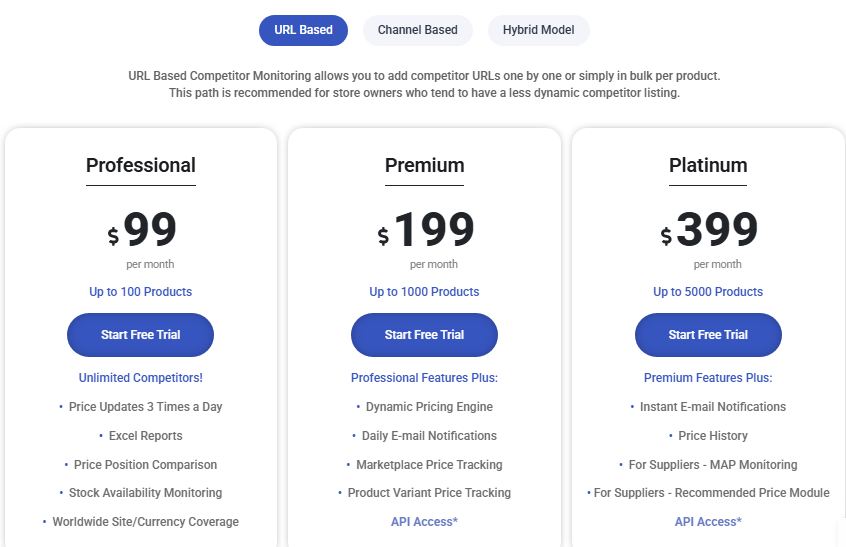Start free trial for Professional plan
Image resolution: width=846 pixels, height=547 pixels.
pyautogui.click(x=140, y=335)
